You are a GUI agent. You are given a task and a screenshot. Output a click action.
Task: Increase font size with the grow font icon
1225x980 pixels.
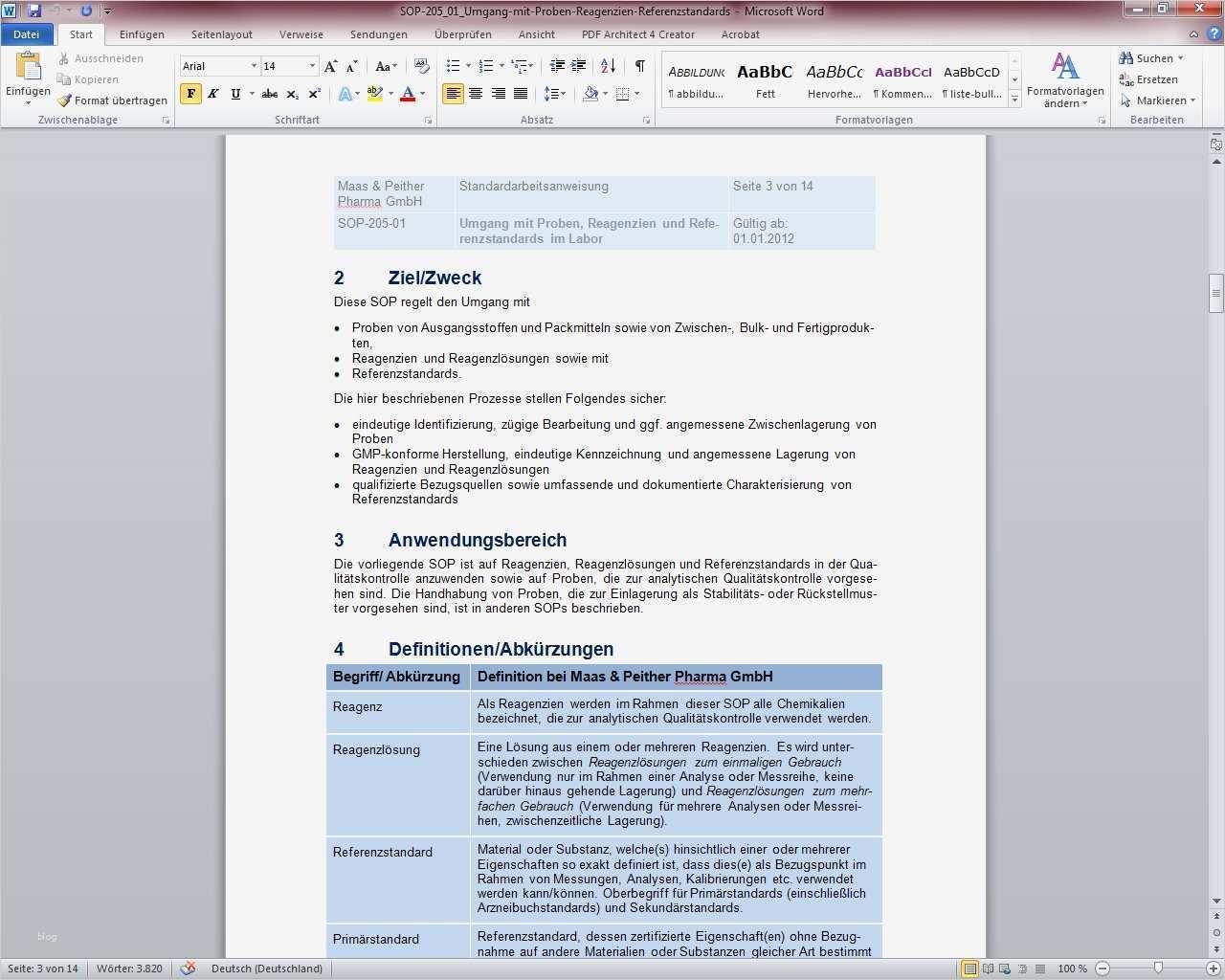click(x=331, y=66)
